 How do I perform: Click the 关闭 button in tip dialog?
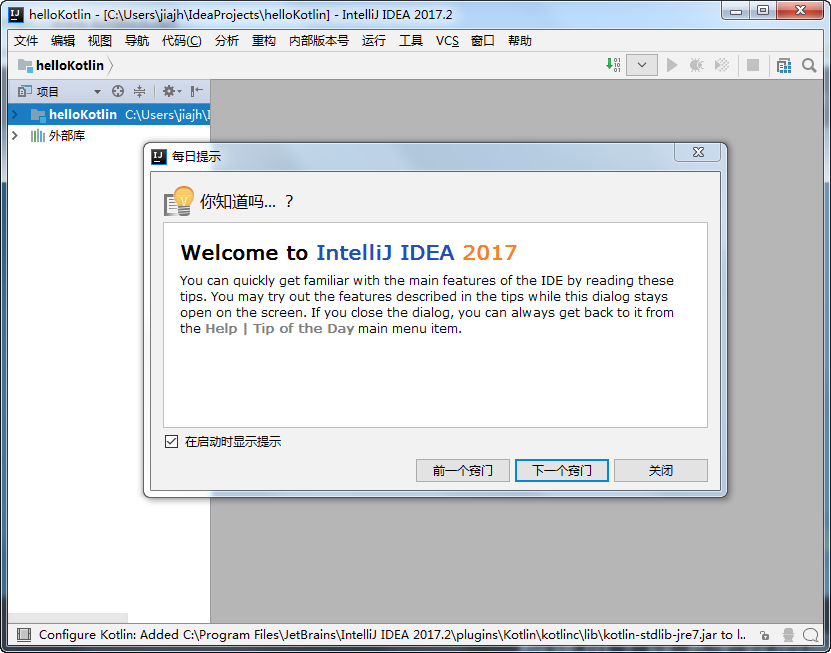661,470
